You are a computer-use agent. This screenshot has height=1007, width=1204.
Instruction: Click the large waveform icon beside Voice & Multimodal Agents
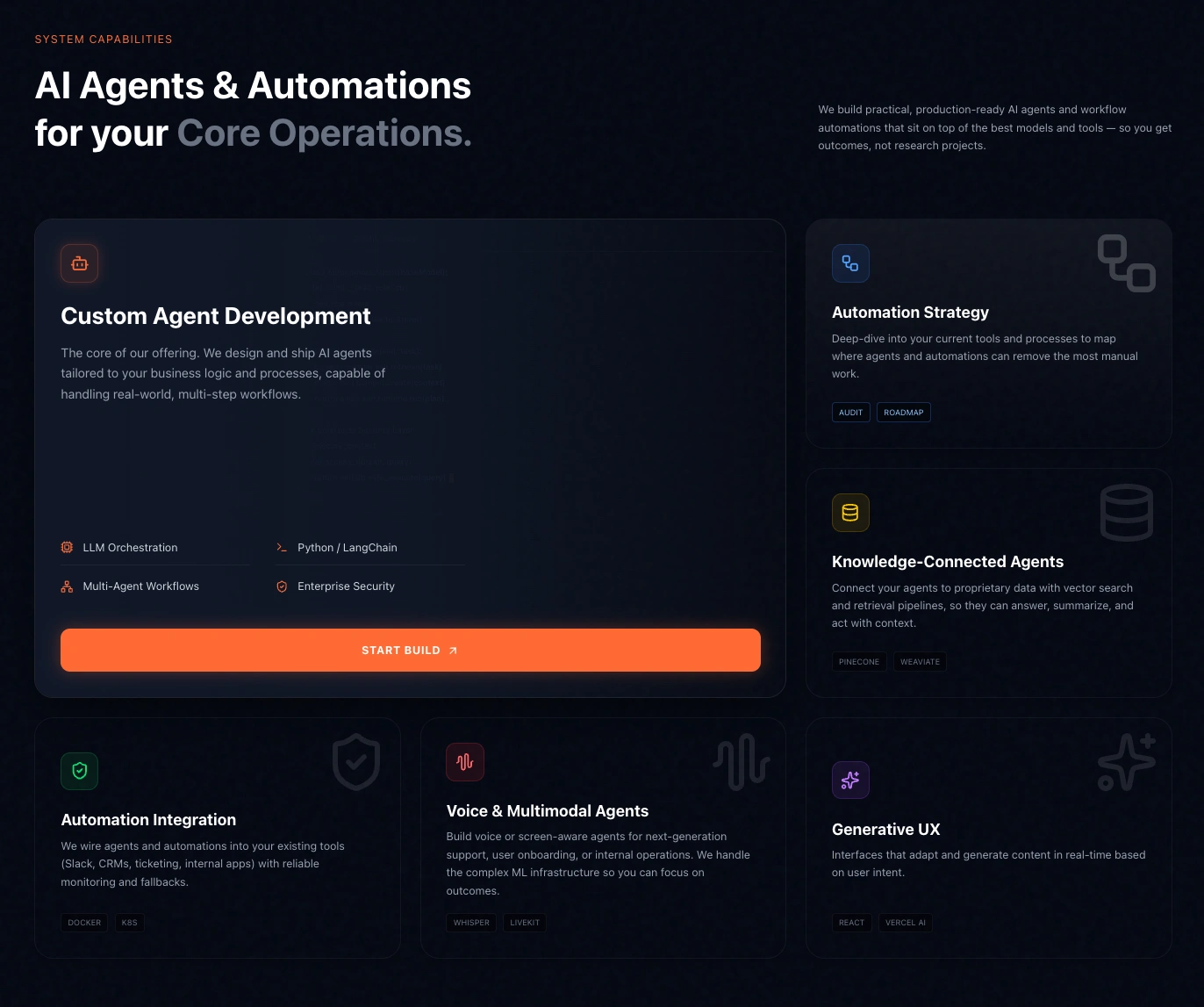(742, 762)
